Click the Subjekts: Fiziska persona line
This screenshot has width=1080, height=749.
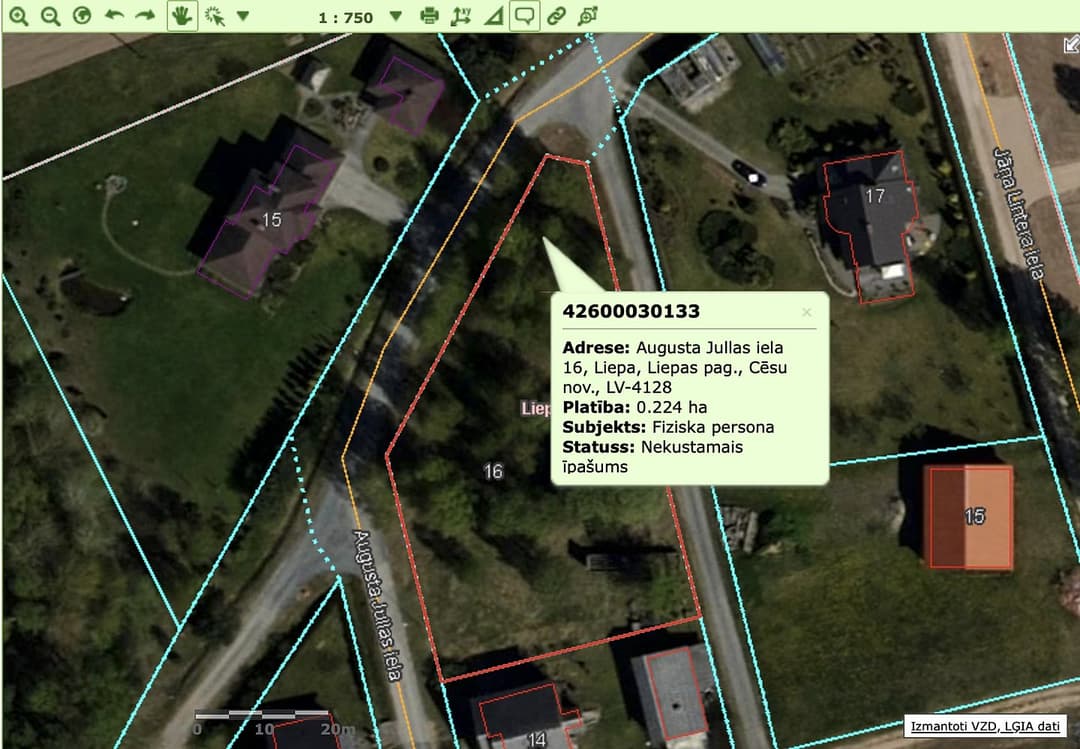tap(668, 427)
